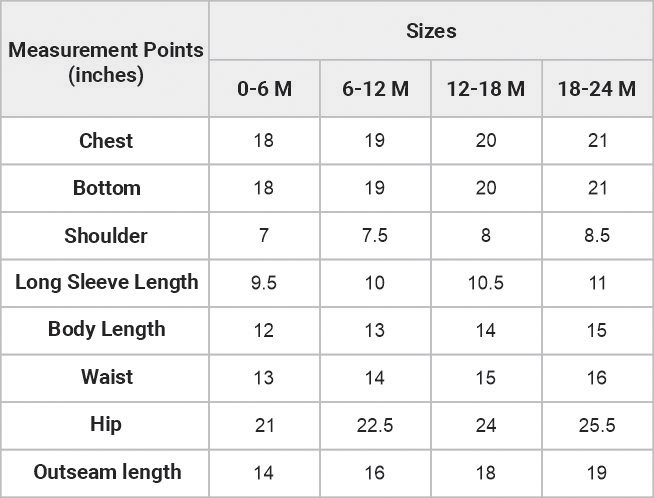The image size is (654, 498).
Task: Click the Hip row label
Action: [x=105, y=426]
